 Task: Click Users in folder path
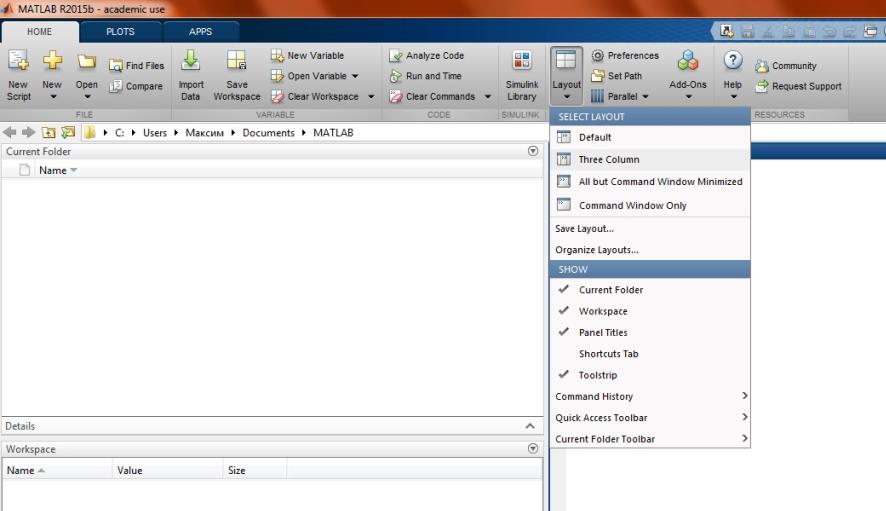tap(155, 132)
